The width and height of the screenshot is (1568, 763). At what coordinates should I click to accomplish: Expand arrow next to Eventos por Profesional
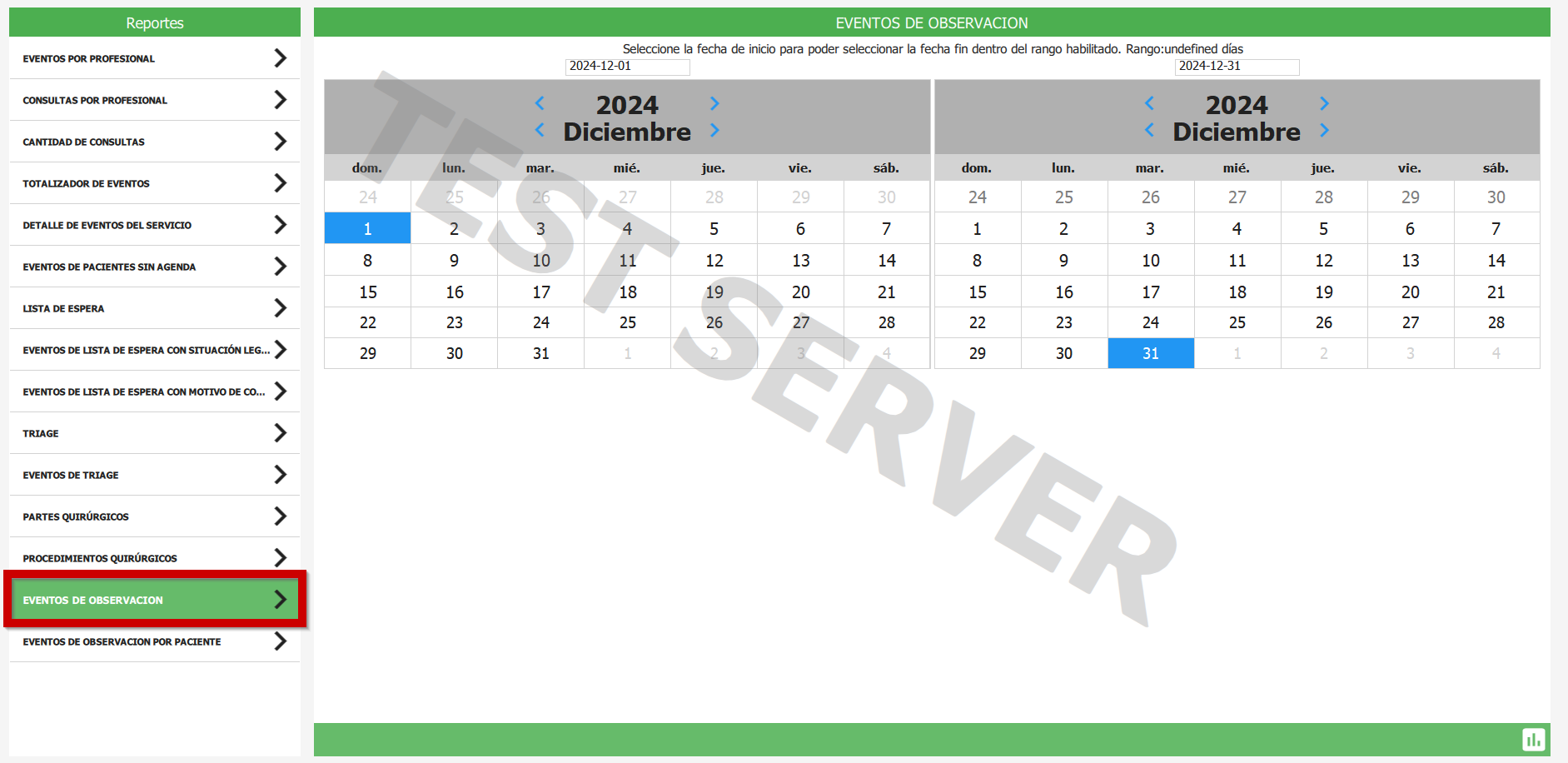pos(281,58)
